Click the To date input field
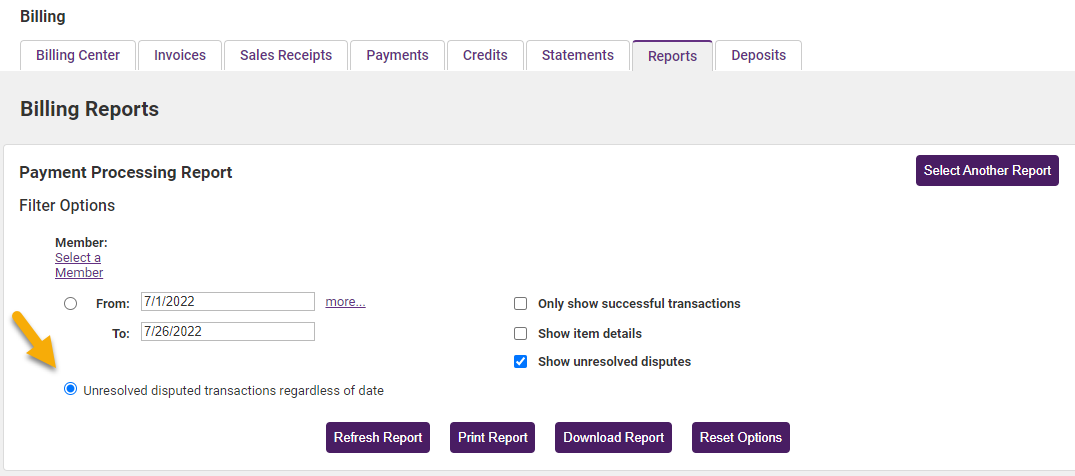Viewport: 1075px width, 476px height. [228, 332]
